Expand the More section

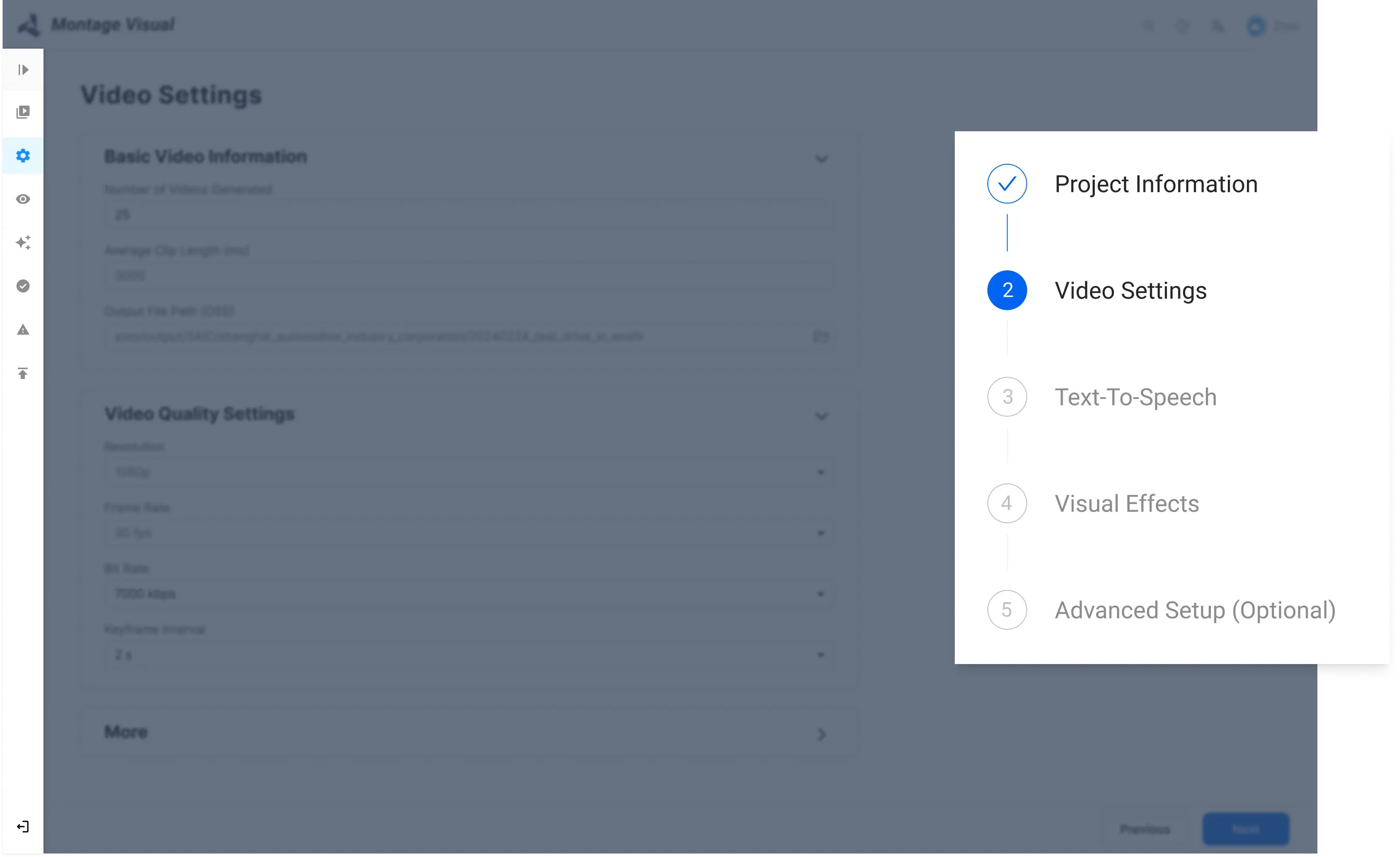(x=821, y=734)
